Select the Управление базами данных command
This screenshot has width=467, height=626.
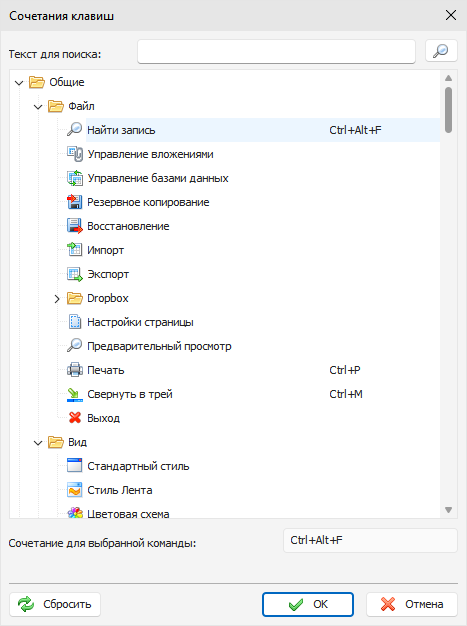click(x=158, y=178)
